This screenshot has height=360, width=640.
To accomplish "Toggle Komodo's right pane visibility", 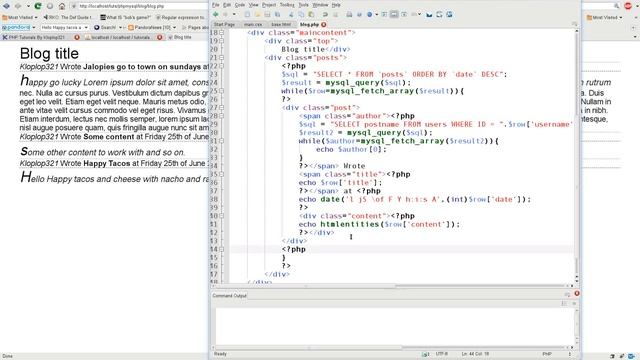I will tap(404, 14).
